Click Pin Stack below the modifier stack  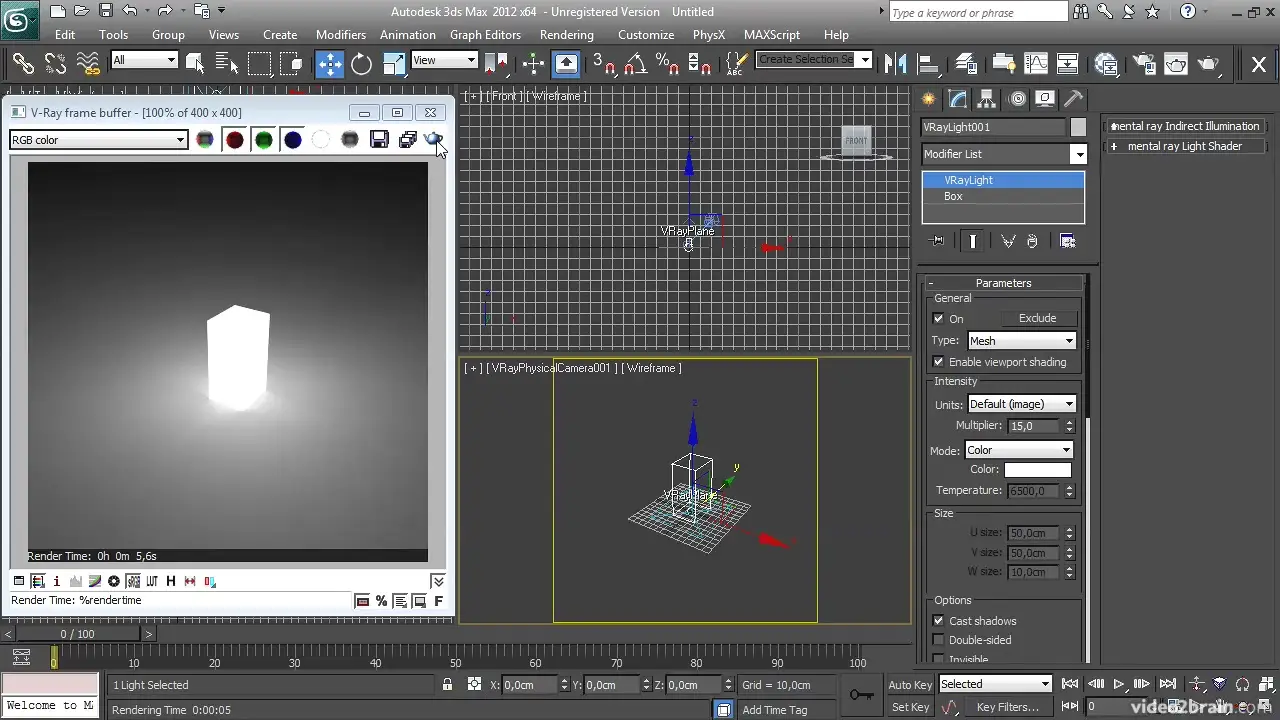coord(937,241)
